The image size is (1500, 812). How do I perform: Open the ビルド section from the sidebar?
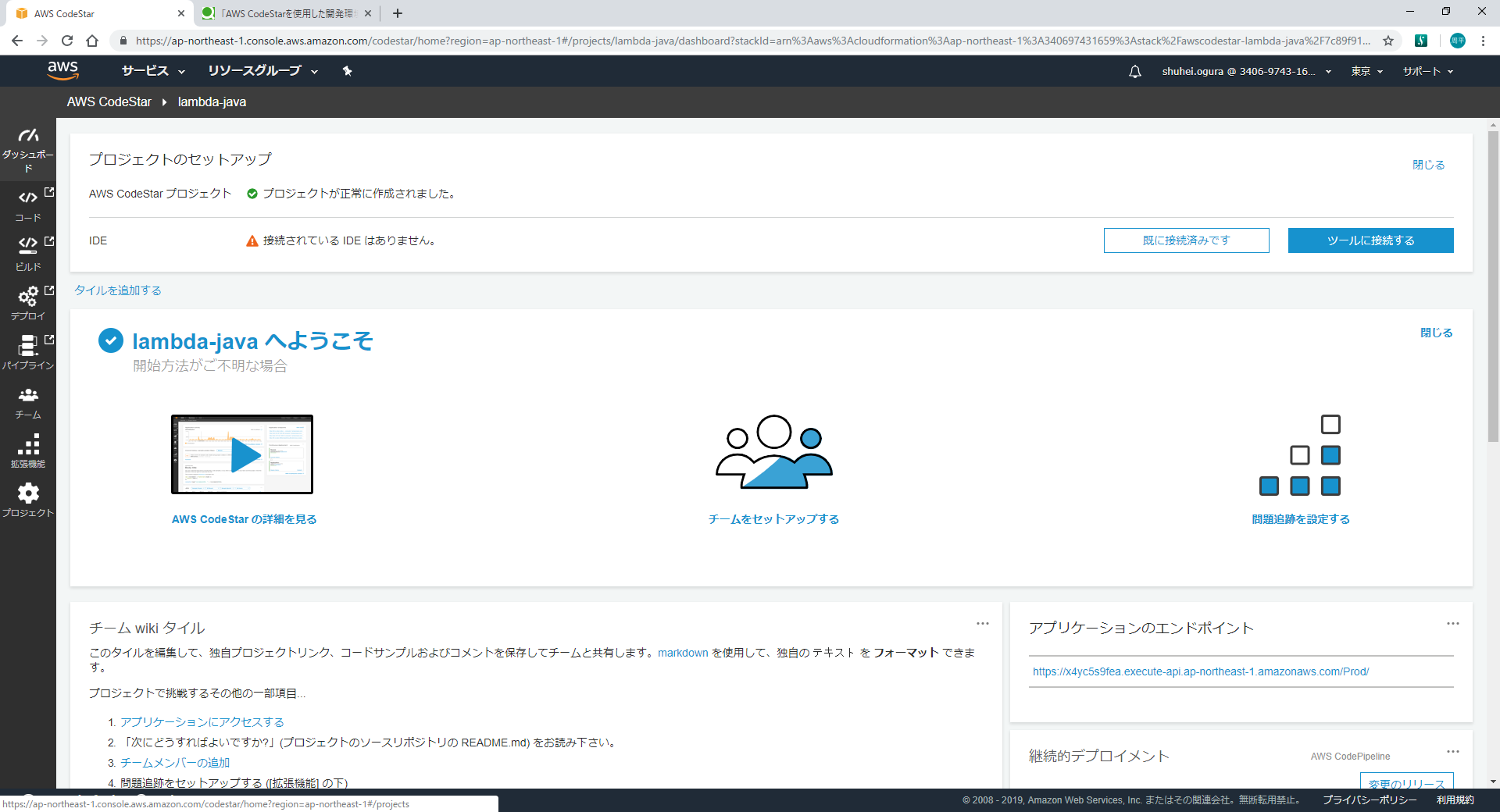point(28,252)
